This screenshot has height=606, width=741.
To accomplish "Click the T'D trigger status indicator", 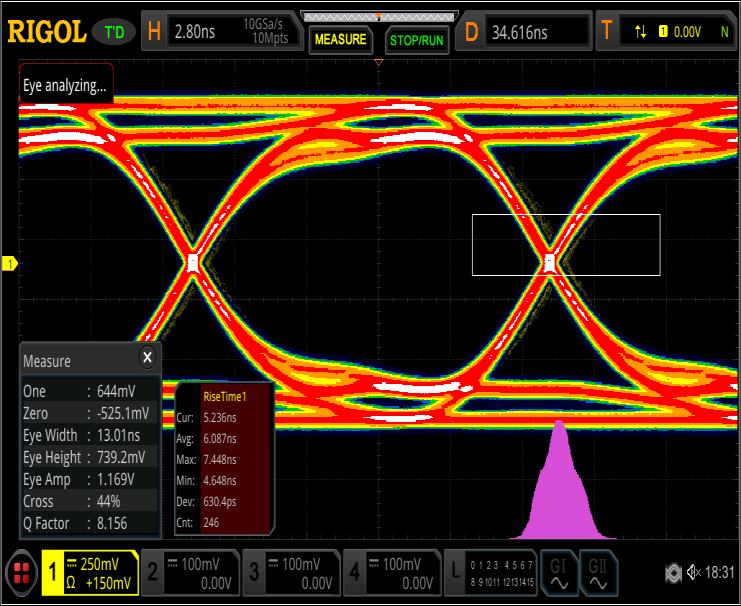I will click(114, 32).
